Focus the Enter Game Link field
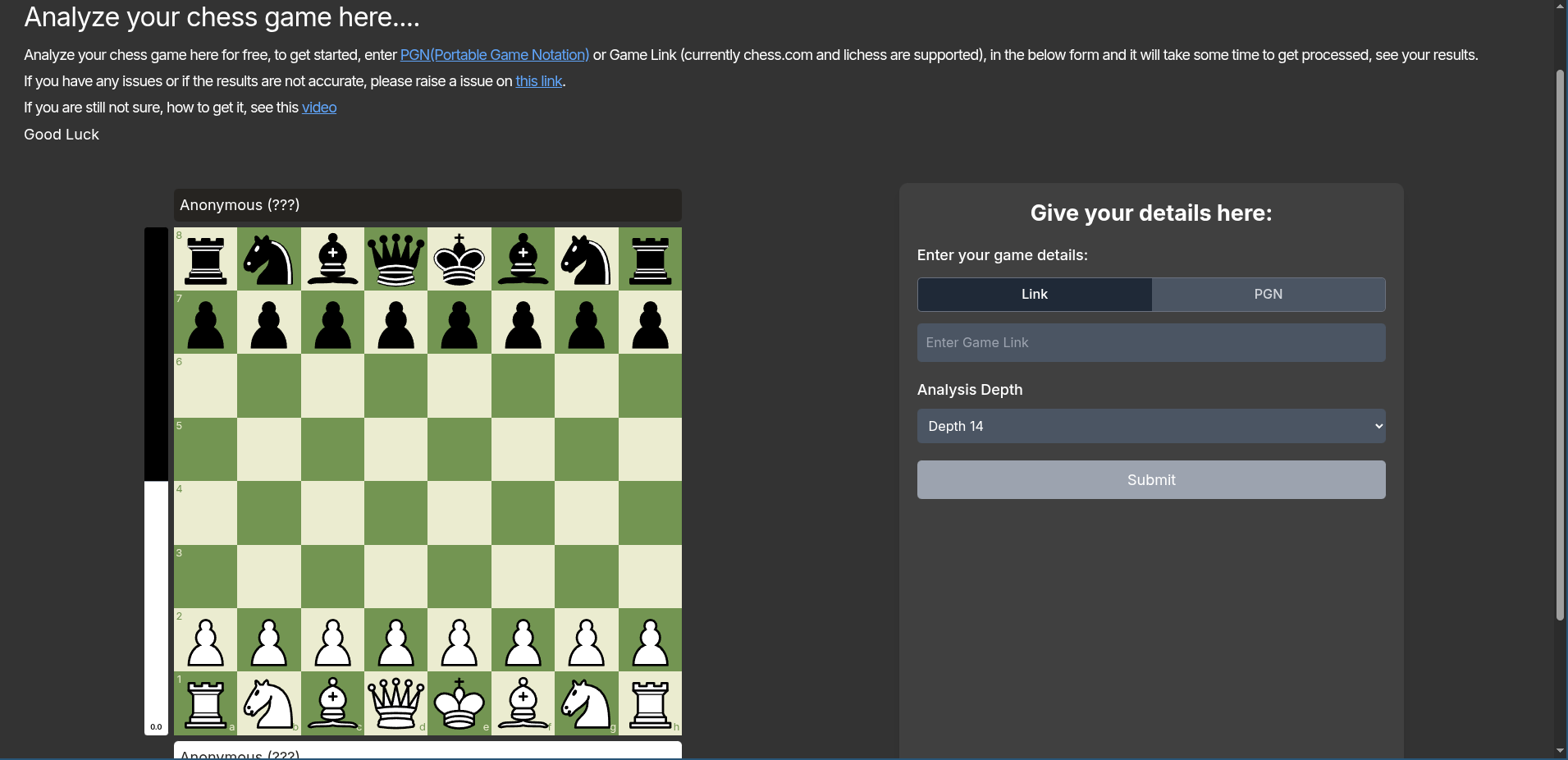Image resolution: width=1568 pixels, height=760 pixels. (x=1150, y=343)
